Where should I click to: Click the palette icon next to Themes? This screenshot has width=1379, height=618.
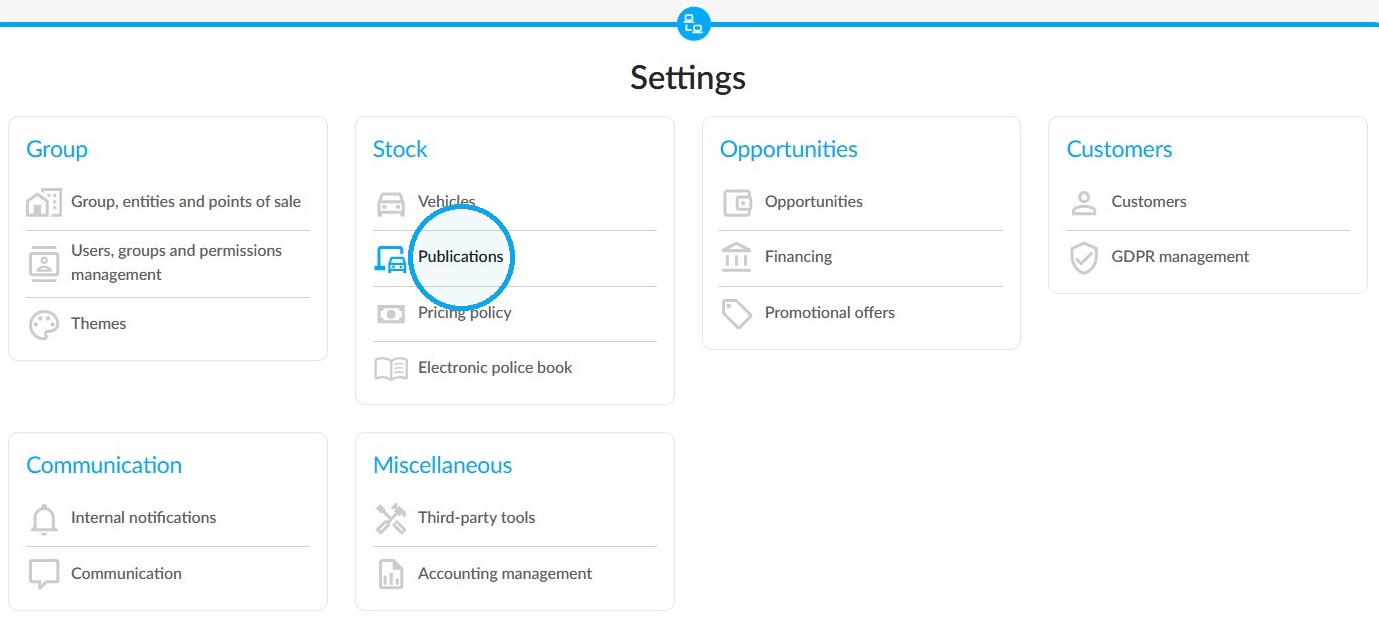(x=44, y=325)
